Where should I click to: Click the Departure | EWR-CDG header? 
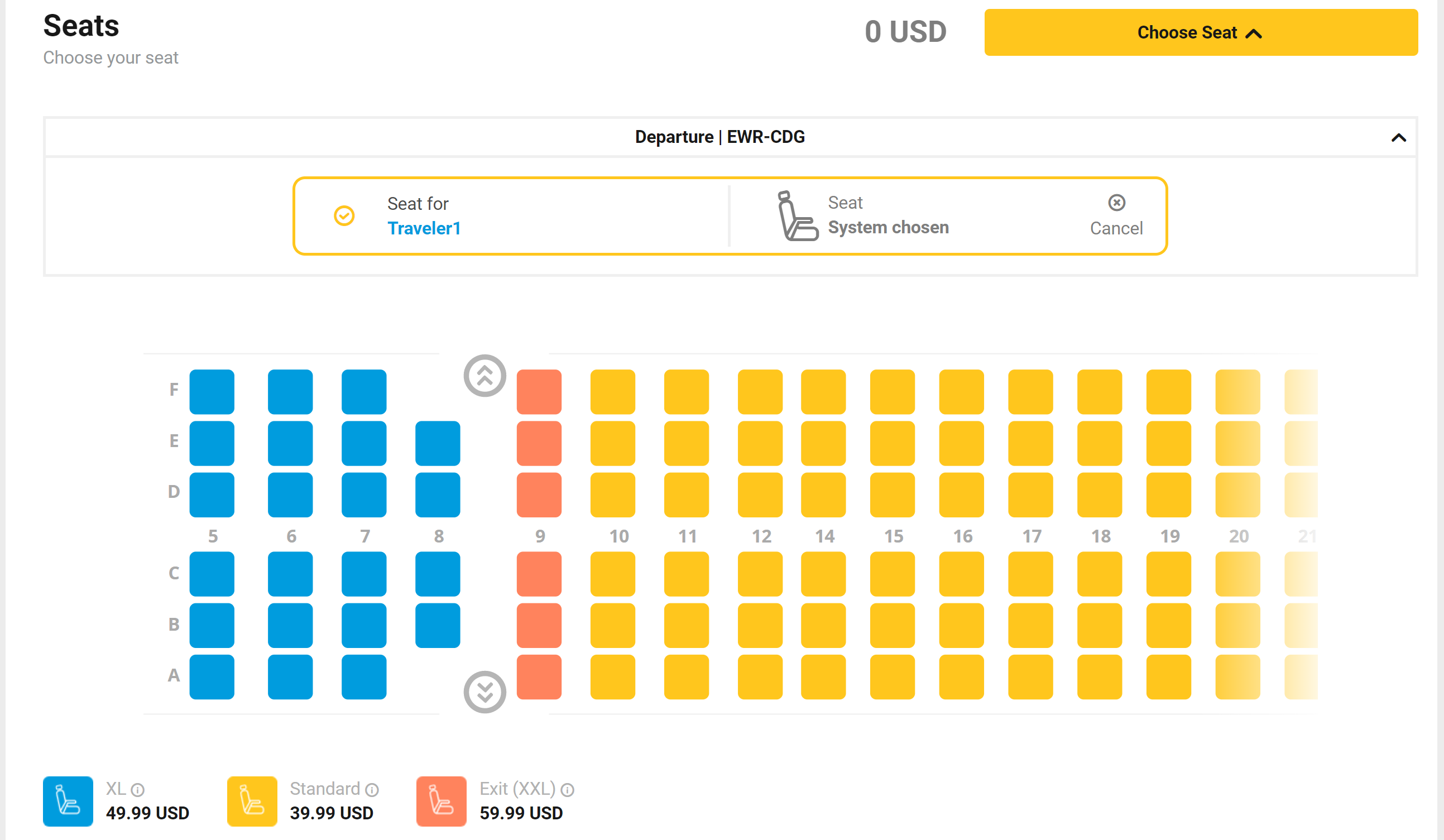click(x=719, y=137)
